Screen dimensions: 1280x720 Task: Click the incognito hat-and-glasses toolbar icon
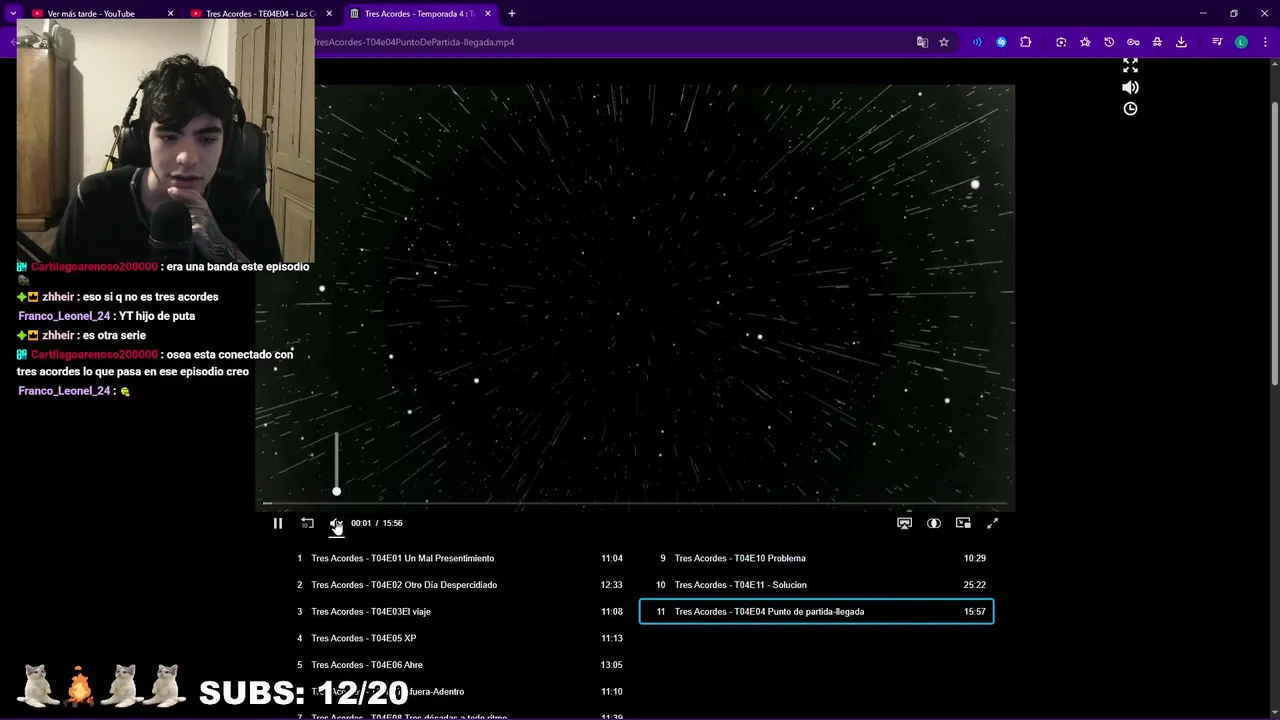click(1157, 42)
